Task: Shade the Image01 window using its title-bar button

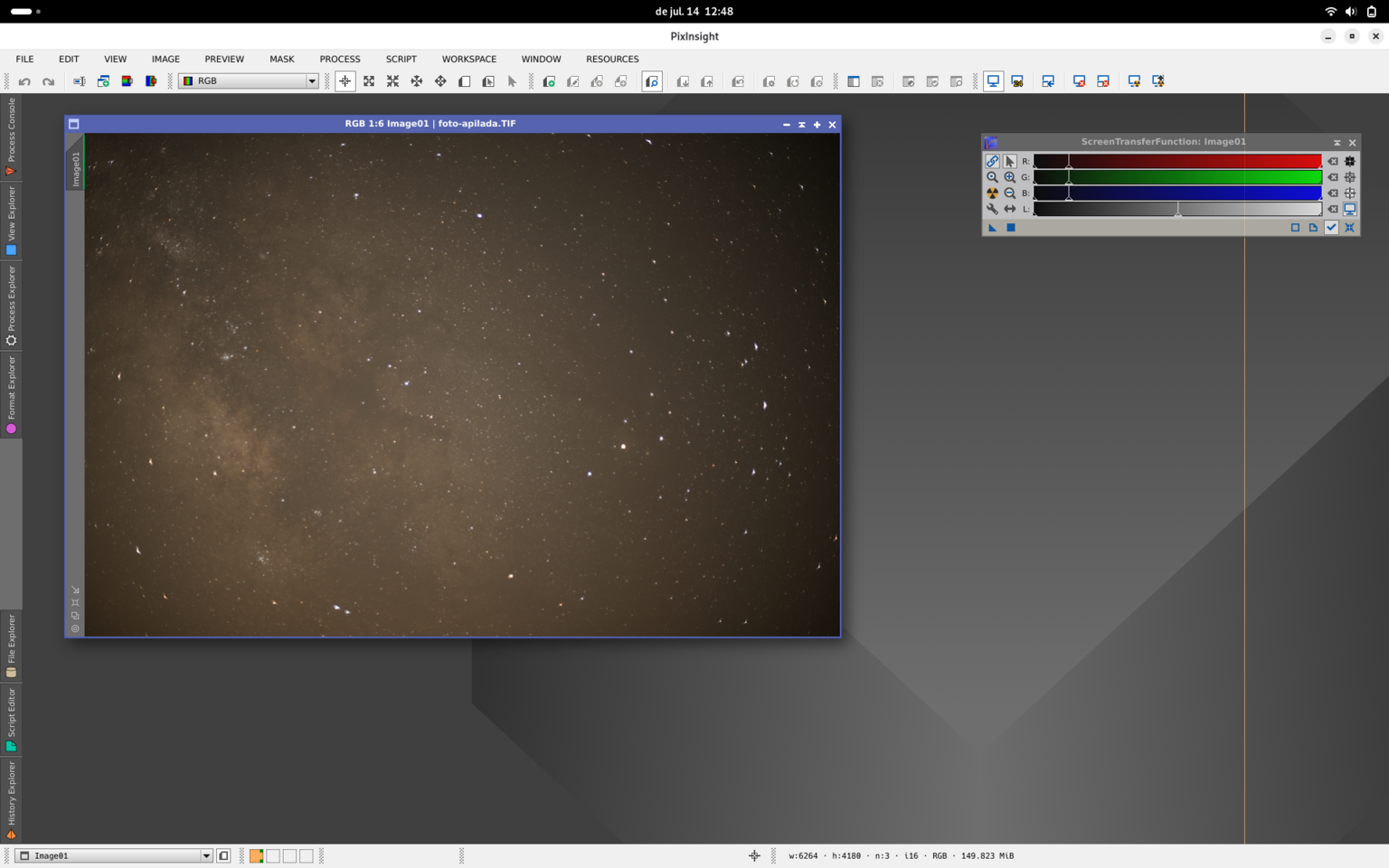Action: coord(801,125)
